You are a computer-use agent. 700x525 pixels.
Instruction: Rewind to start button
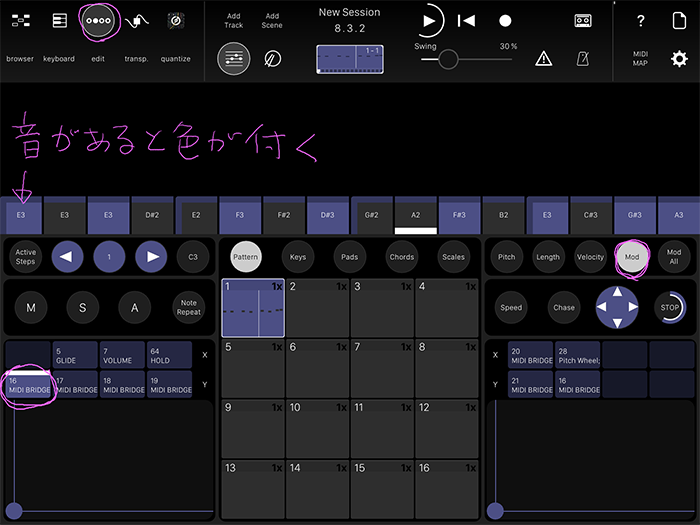click(466, 21)
